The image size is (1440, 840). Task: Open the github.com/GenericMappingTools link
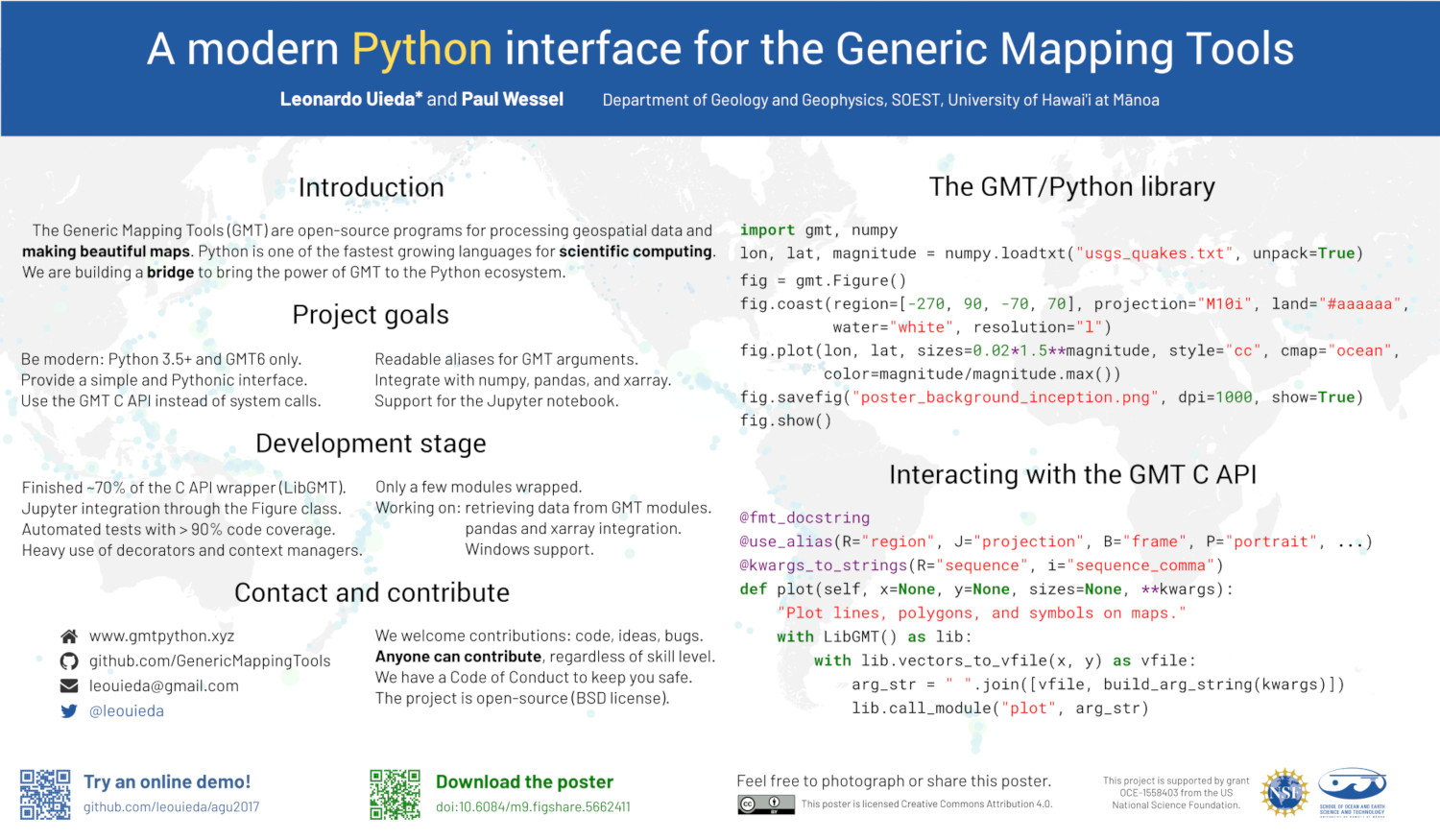(x=209, y=661)
